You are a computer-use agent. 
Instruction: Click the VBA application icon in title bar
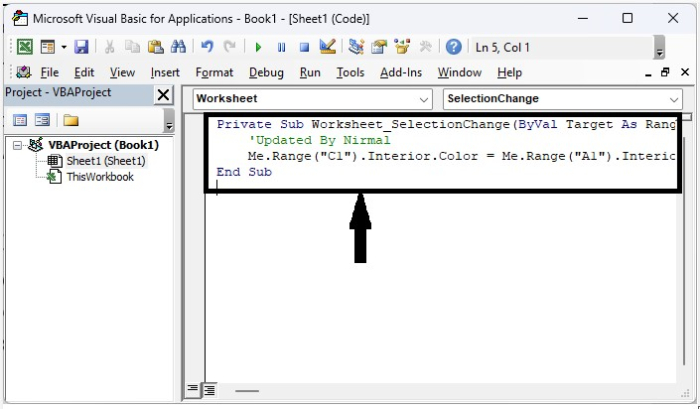point(20,19)
